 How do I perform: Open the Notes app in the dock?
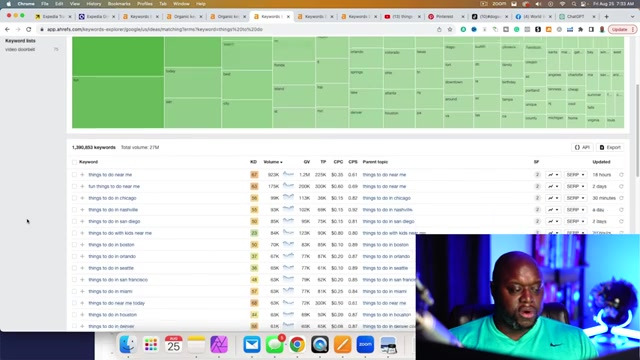click(x=196, y=345)
